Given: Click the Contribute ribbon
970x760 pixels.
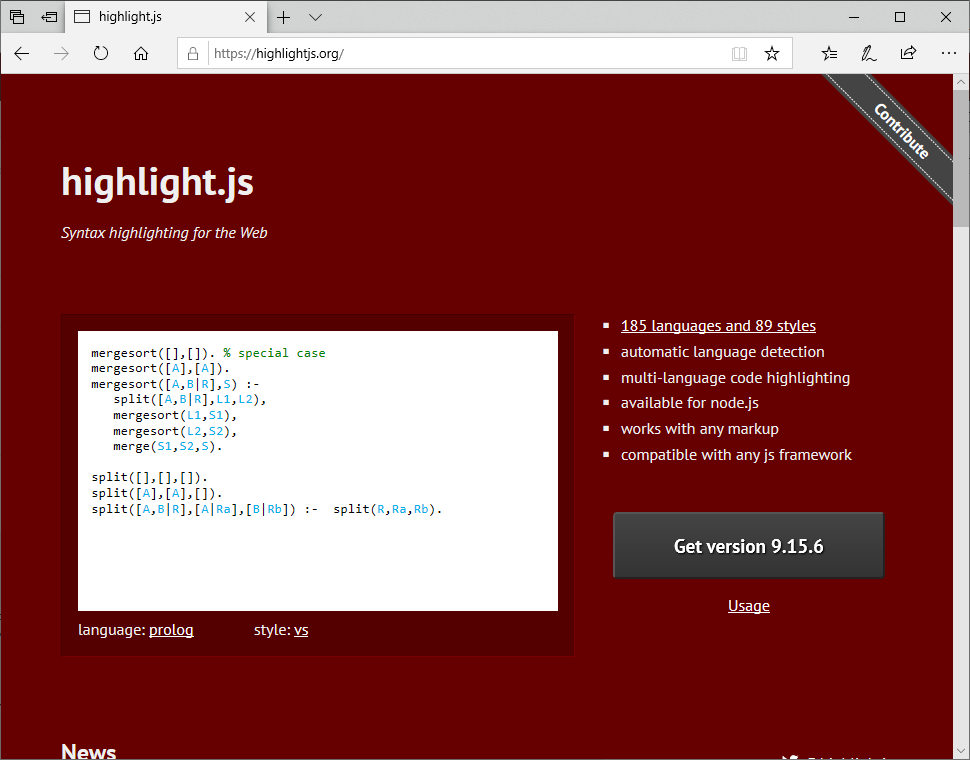Looking at the screenshot, I should tap(901, 131).
